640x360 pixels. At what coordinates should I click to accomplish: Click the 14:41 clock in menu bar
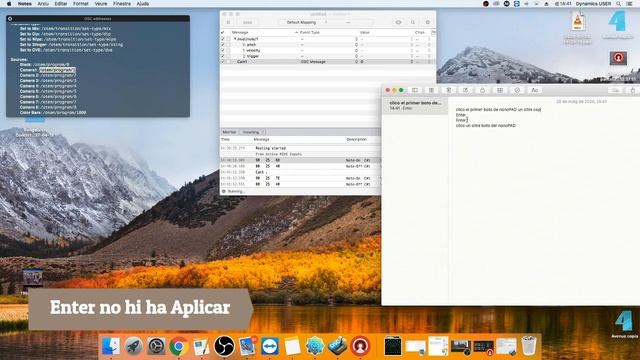point(565,4)
